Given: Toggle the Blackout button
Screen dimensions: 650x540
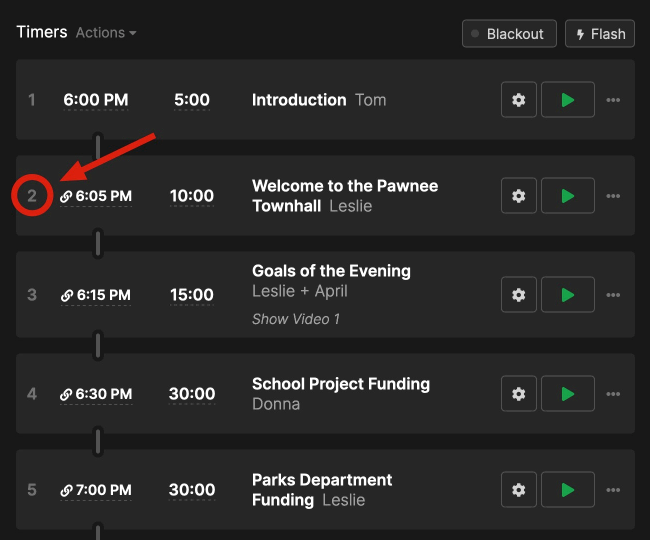Looking at the screenshot, I should 509,34.
